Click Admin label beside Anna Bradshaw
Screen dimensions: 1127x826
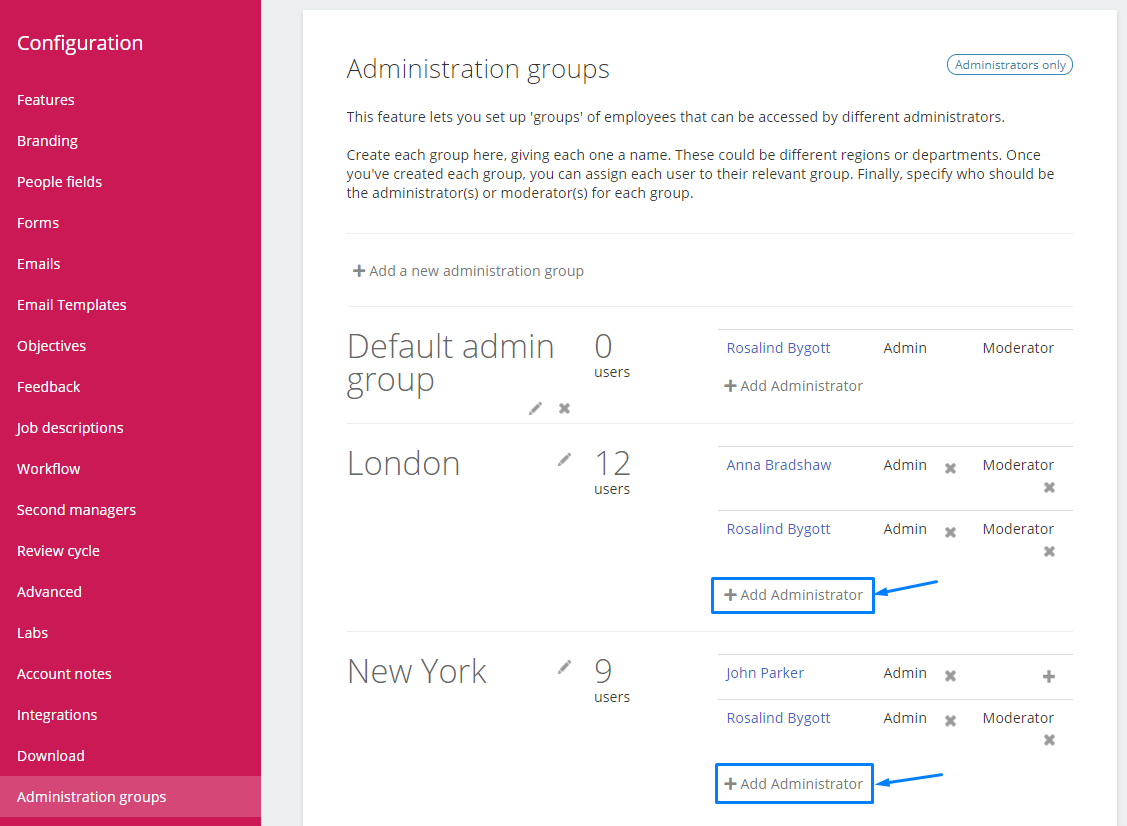tap(905, 465)
